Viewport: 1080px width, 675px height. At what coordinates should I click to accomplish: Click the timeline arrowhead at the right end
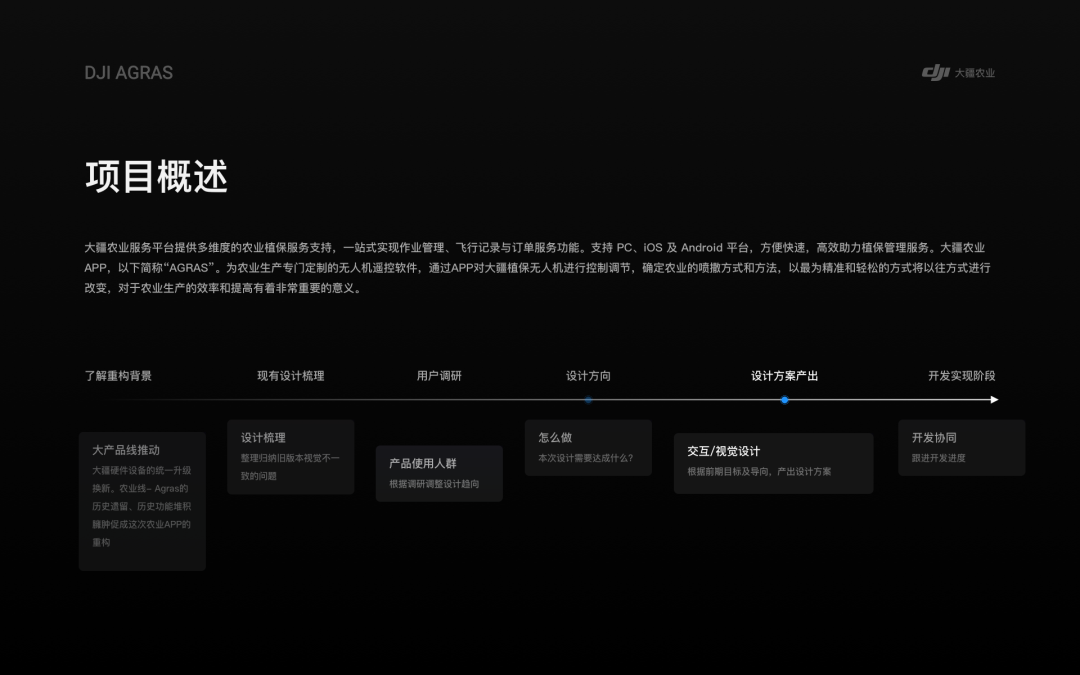[x=995, y=399]
